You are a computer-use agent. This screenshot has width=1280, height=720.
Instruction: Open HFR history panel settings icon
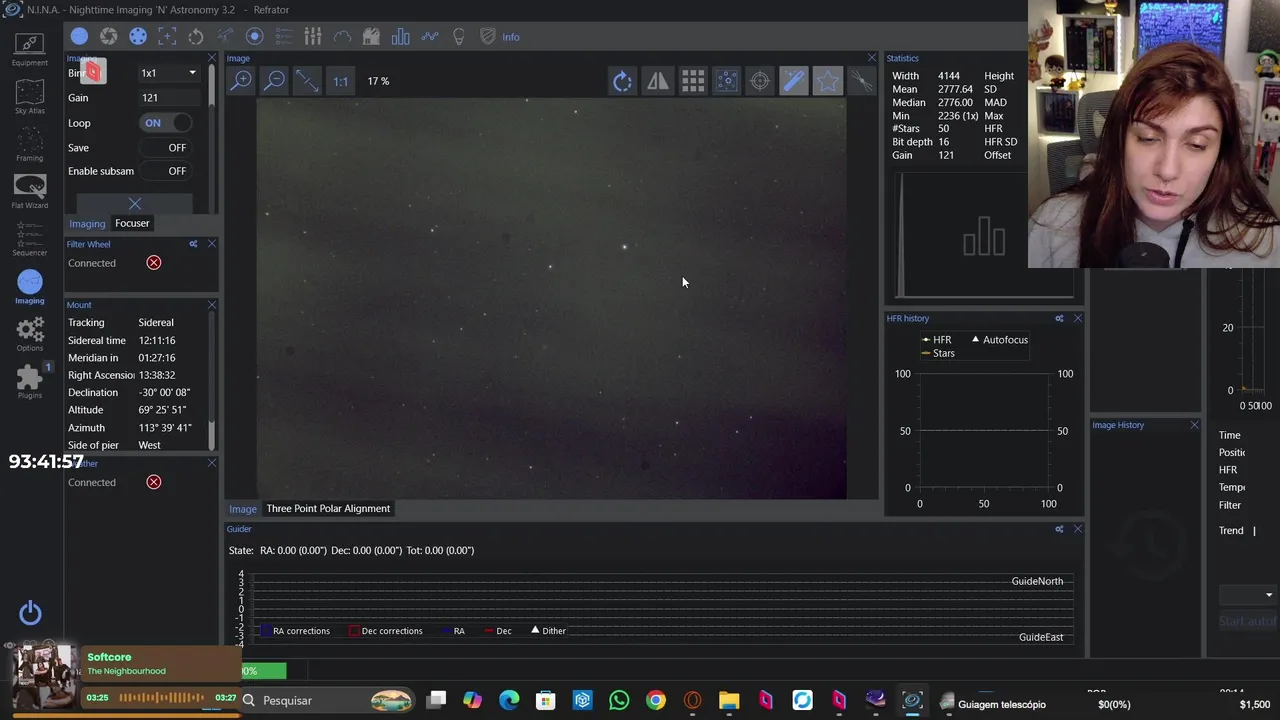tap(1059, 319)
